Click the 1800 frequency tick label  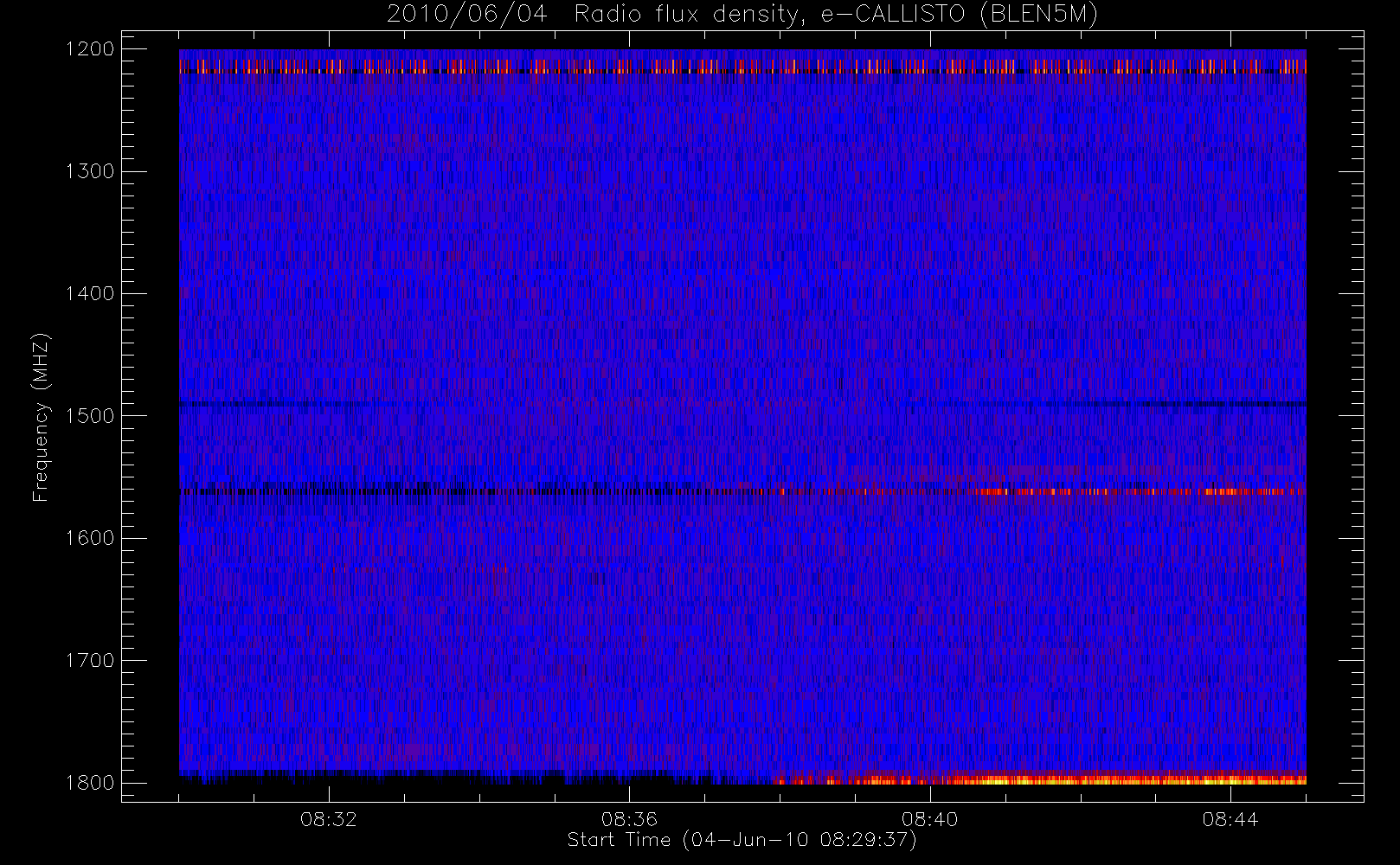tap(90, 783)
